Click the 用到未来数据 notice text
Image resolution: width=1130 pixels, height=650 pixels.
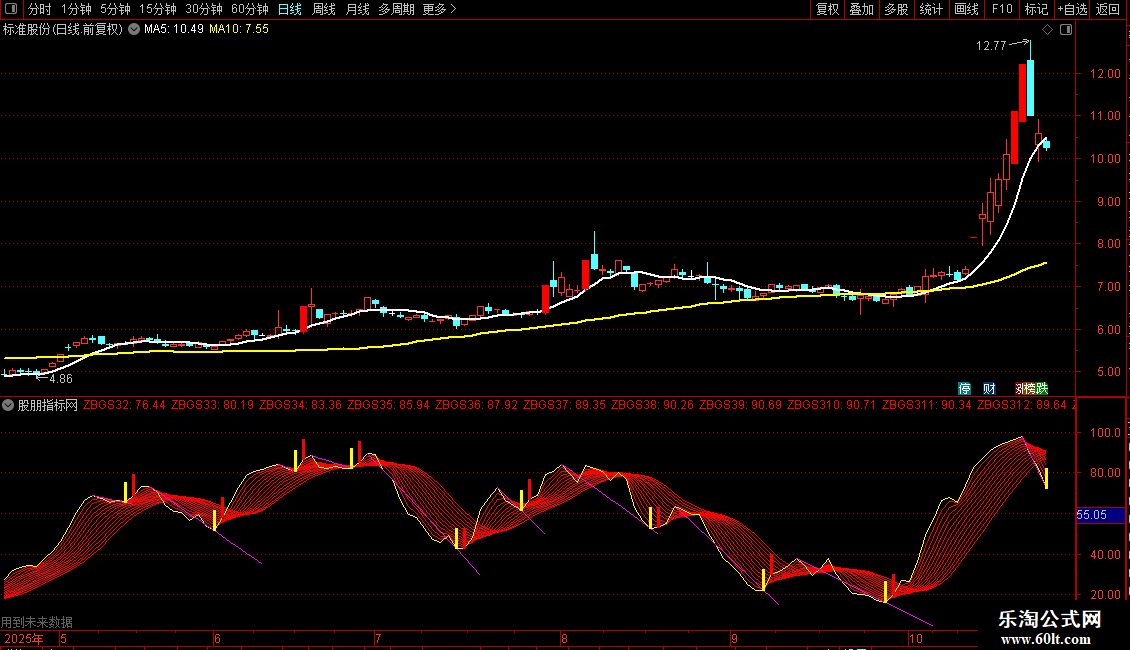[37, 622]
